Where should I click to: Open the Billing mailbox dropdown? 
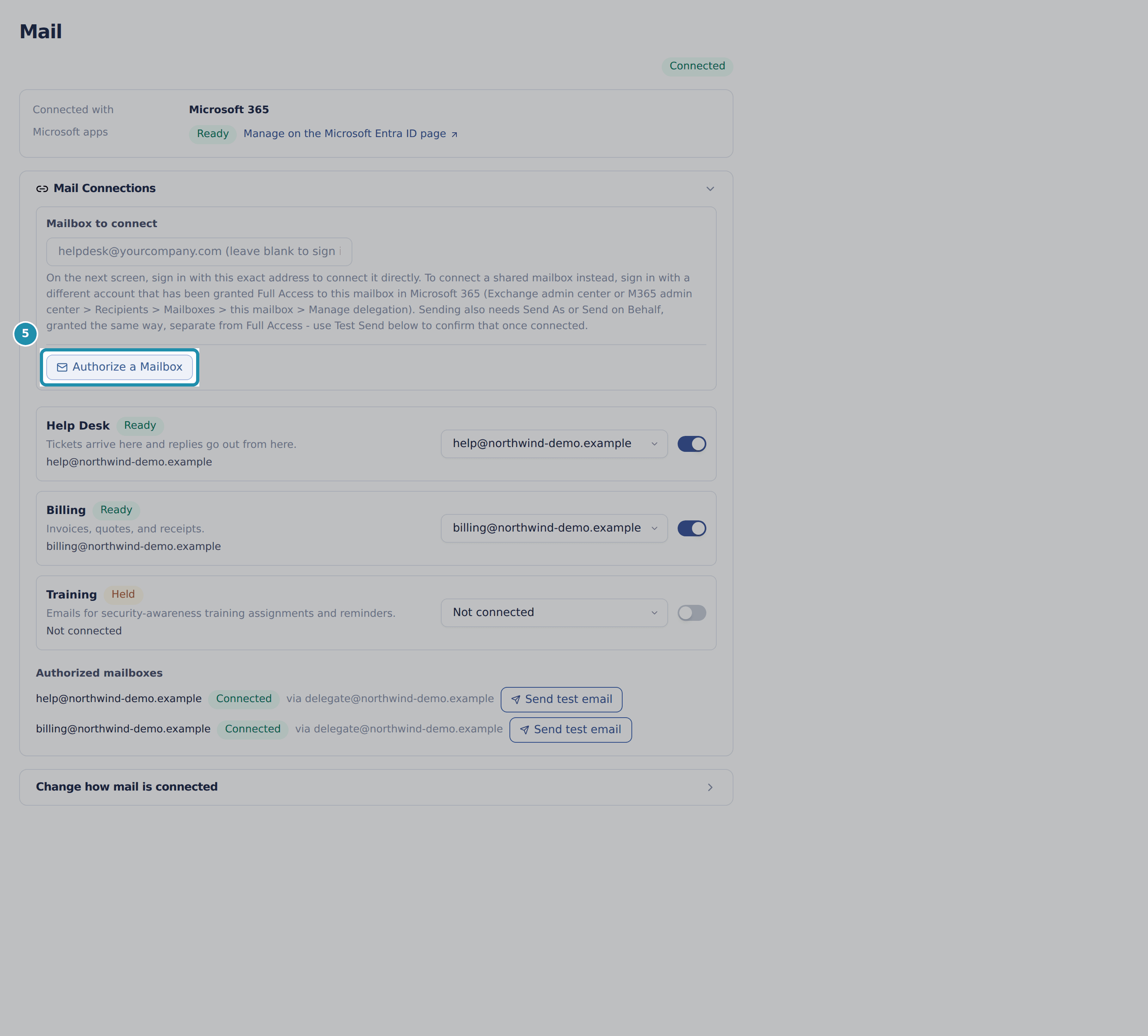point(554,528)
